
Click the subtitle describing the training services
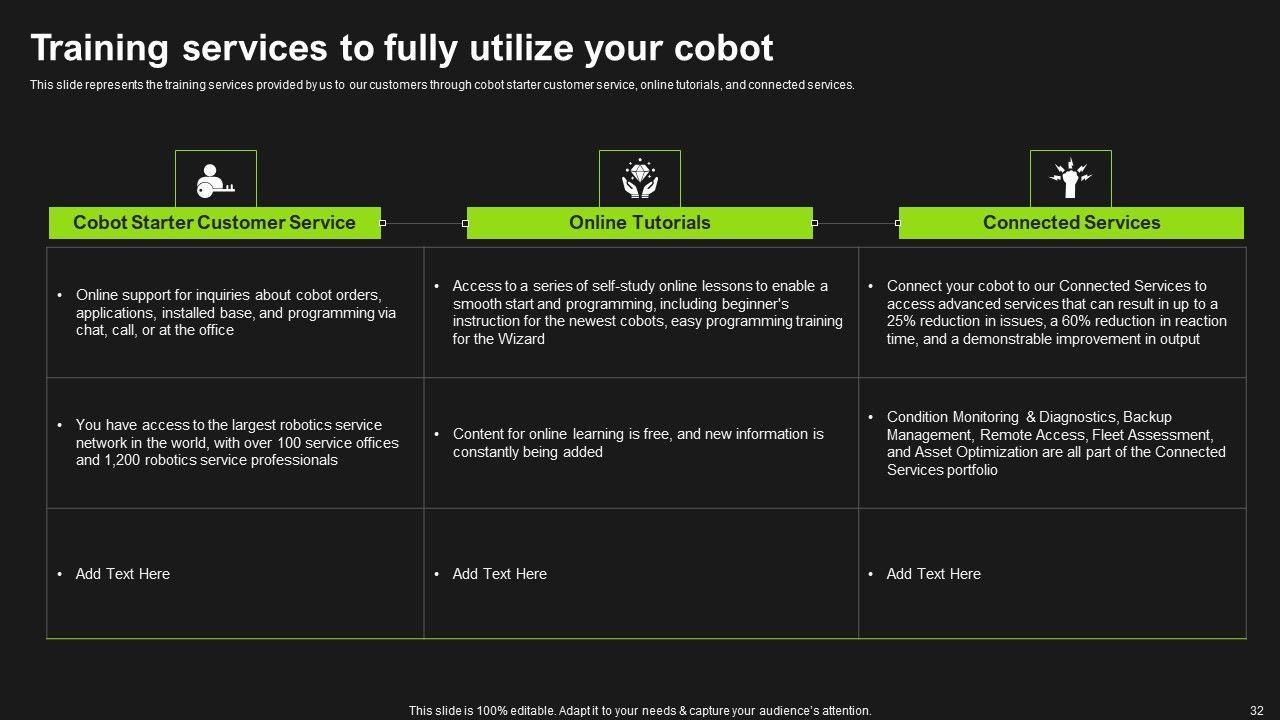(442, 85)
